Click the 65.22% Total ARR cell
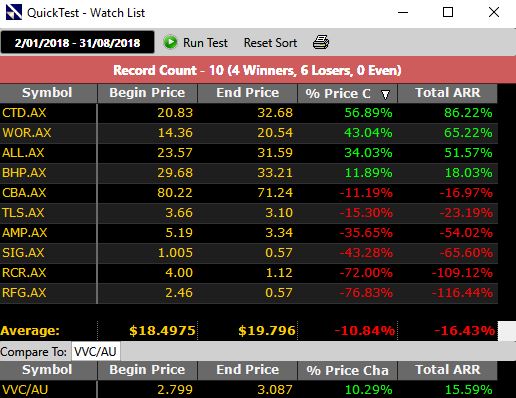 tap(468, 133)
